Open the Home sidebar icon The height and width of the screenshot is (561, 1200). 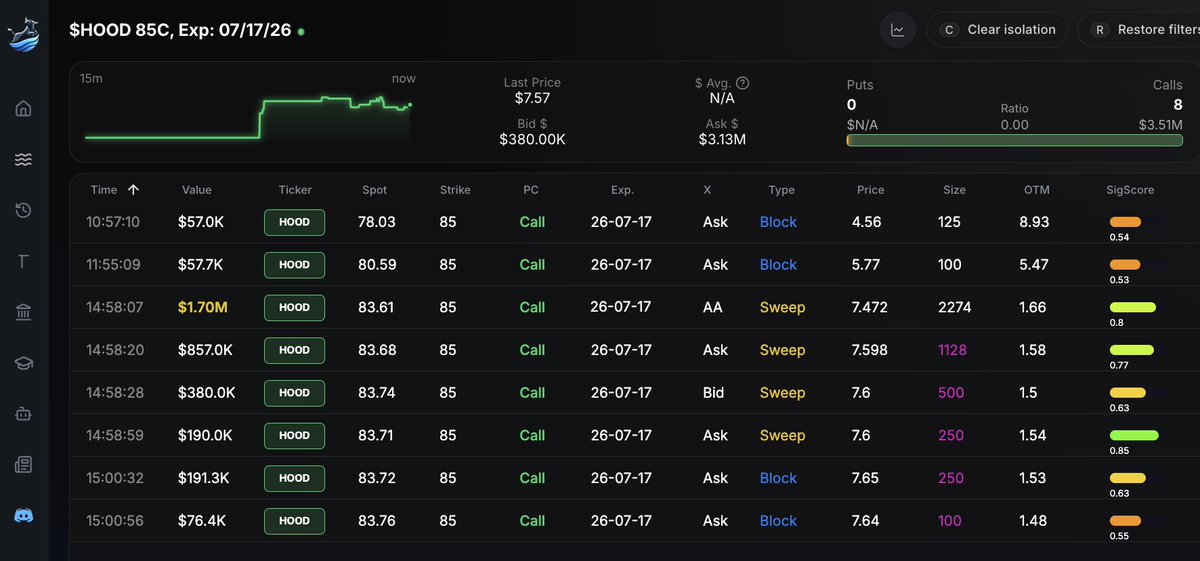(24, 108)
